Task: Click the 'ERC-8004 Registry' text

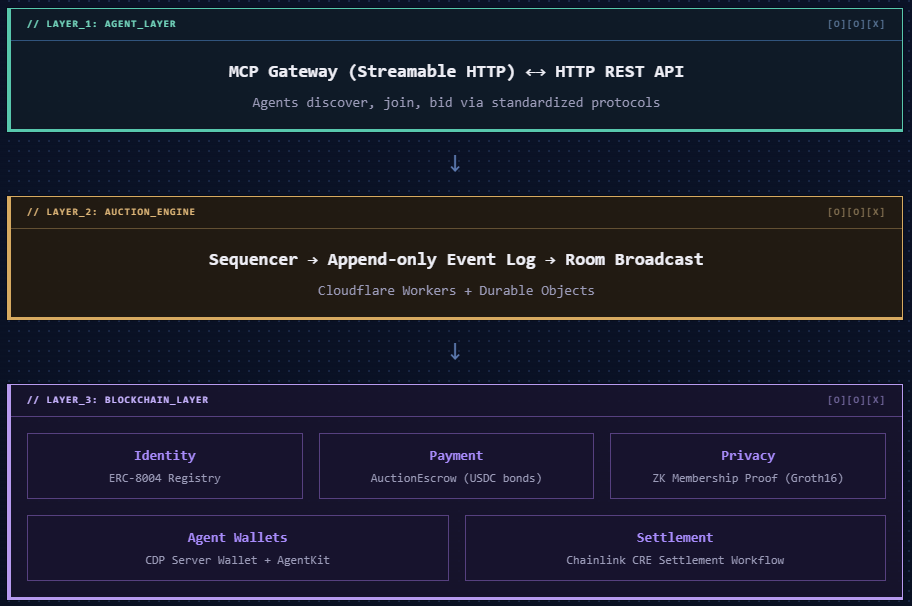Action: coord(165,478)
